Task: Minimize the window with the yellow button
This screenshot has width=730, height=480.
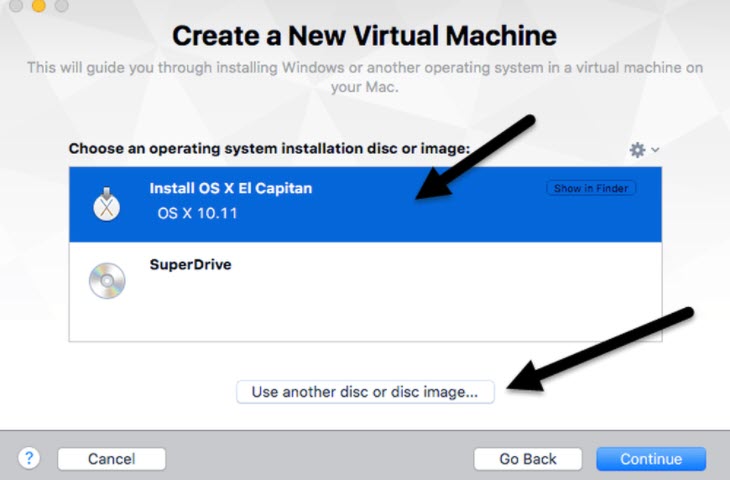Action: click(x=39, y=5)
